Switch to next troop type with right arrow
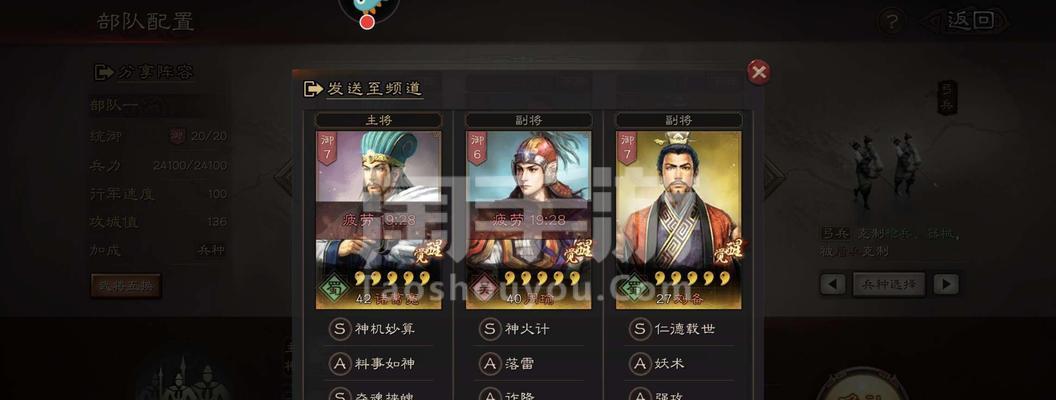The height and width of the screenshot is (400, 1056). pyautogui.click(x=946, y=284)
